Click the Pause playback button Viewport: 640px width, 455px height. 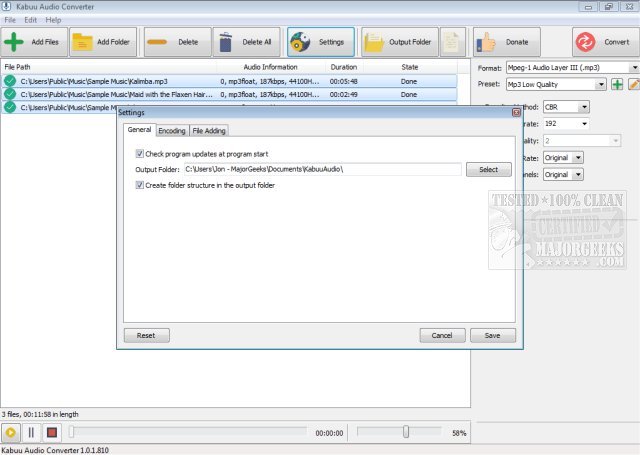31,433
